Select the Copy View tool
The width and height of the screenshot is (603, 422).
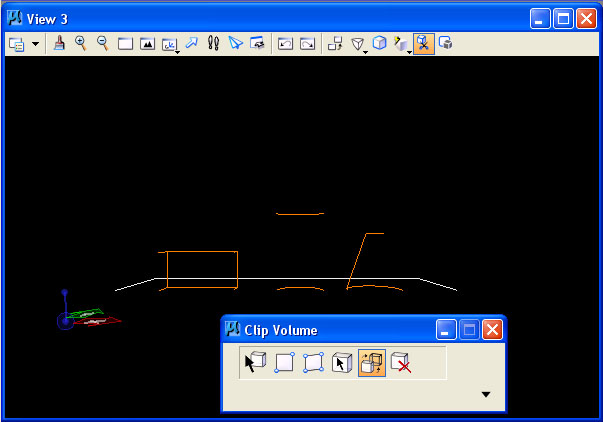click(335, 43)
